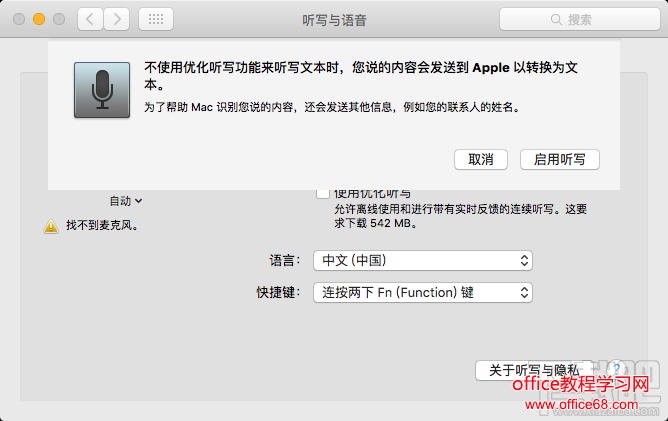Show all preferences grid icon
668x421 pixels.
tap(156, 19)
